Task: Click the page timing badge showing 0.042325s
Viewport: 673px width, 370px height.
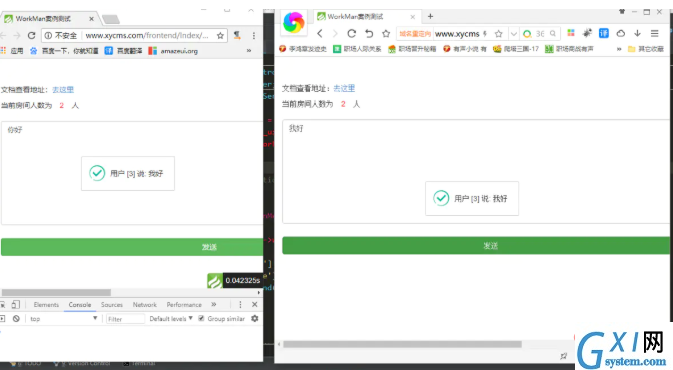Action: [234, 280]
